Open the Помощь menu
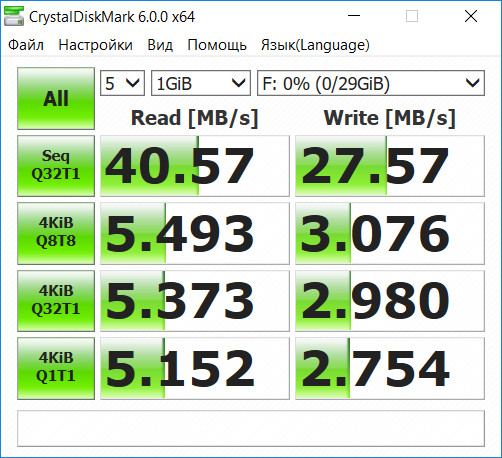 coord(217,45)
